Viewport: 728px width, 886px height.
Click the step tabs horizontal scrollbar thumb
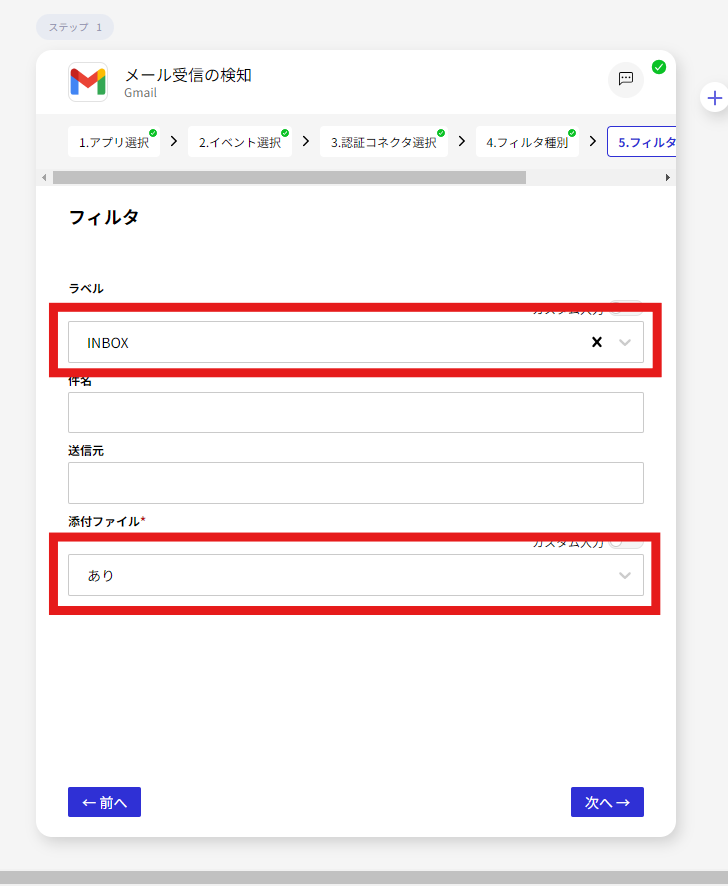pos(289,177)
